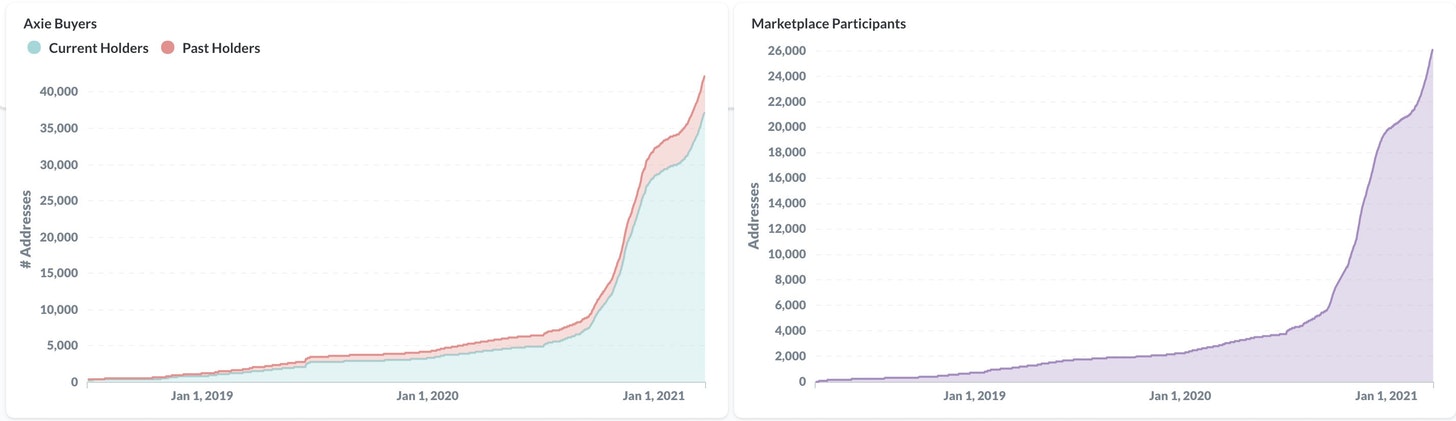Viewport: 1456px width, 421px height.
Task: Click the 40,000 y-axis label
Action: pyautogui.click(x=57, y=92)
